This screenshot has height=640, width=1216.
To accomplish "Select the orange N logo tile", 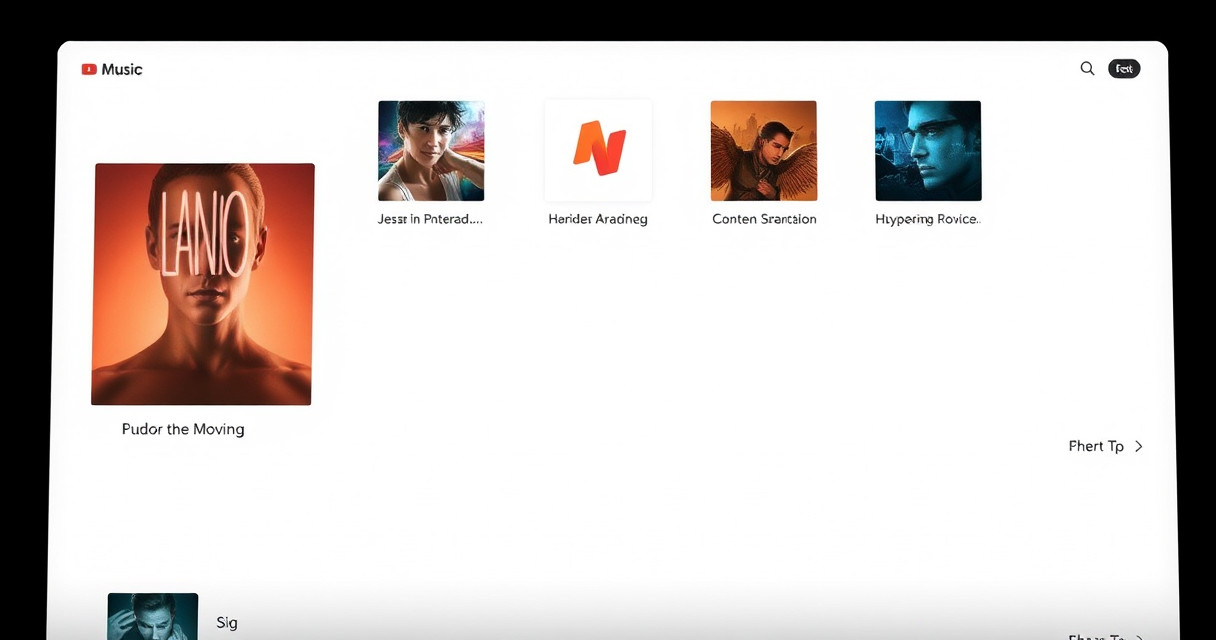I will 598,150.
